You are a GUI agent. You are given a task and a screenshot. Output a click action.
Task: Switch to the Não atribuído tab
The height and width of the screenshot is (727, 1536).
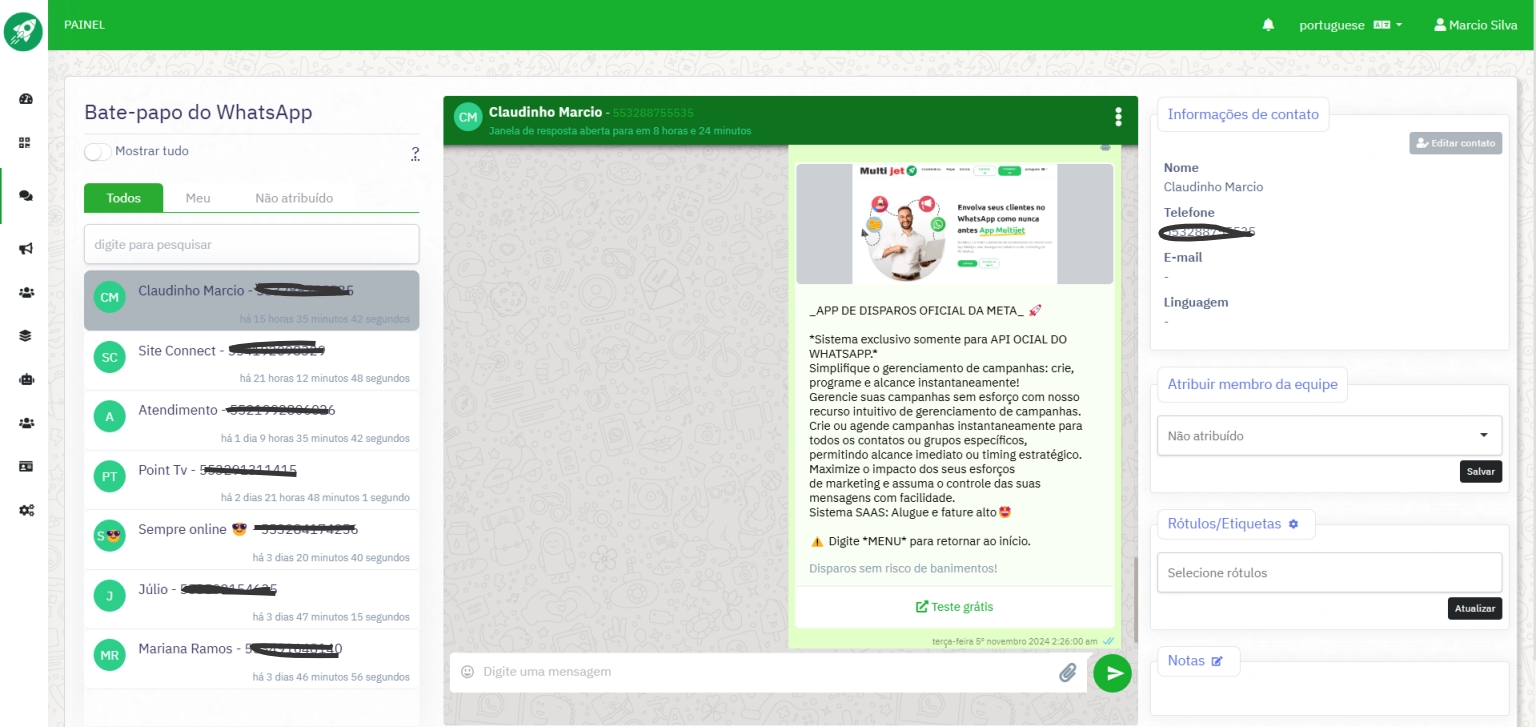(x=294, y=198)
